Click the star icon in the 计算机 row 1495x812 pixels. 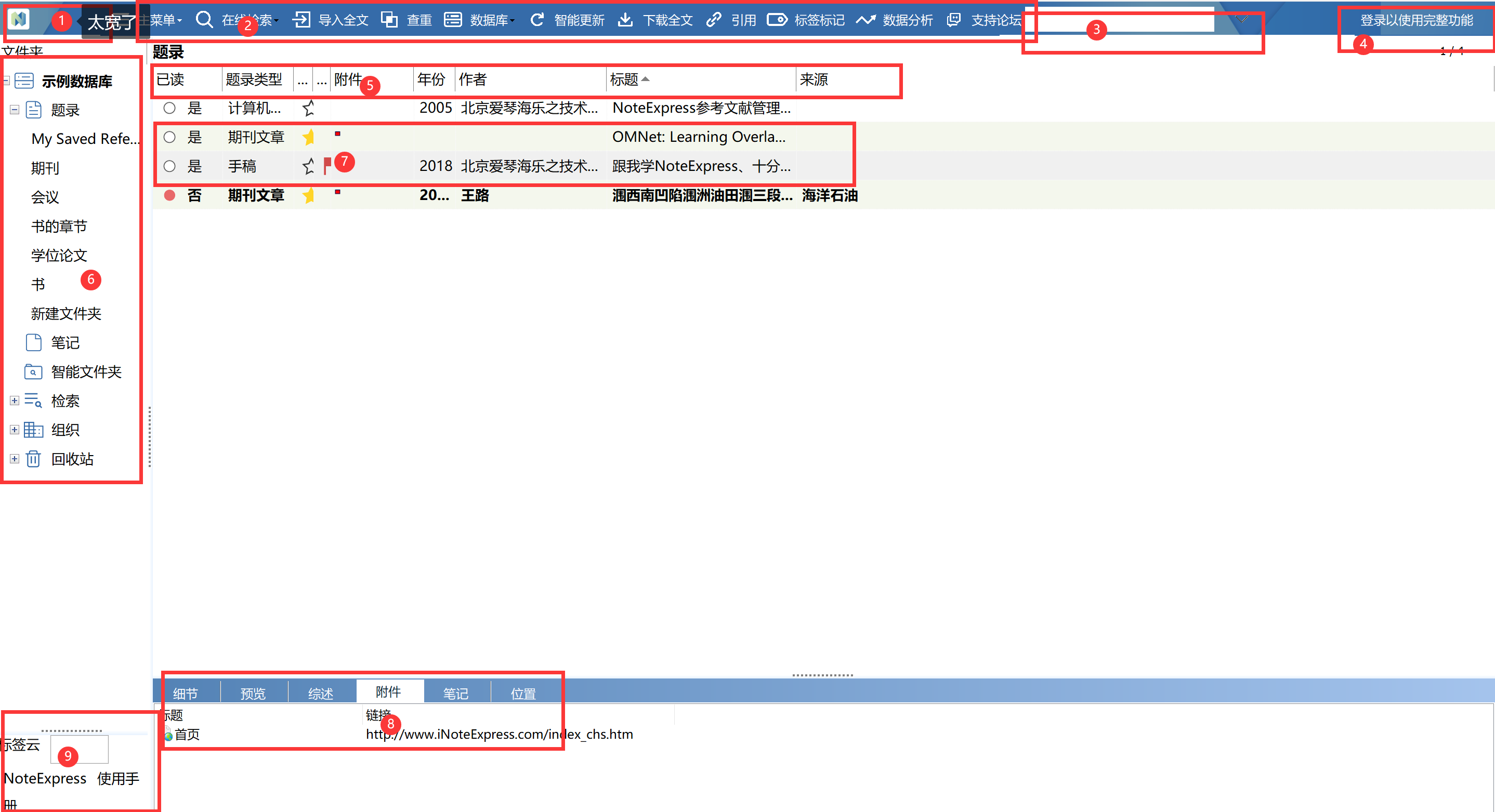pyautogui.click(x=308, y=108)
